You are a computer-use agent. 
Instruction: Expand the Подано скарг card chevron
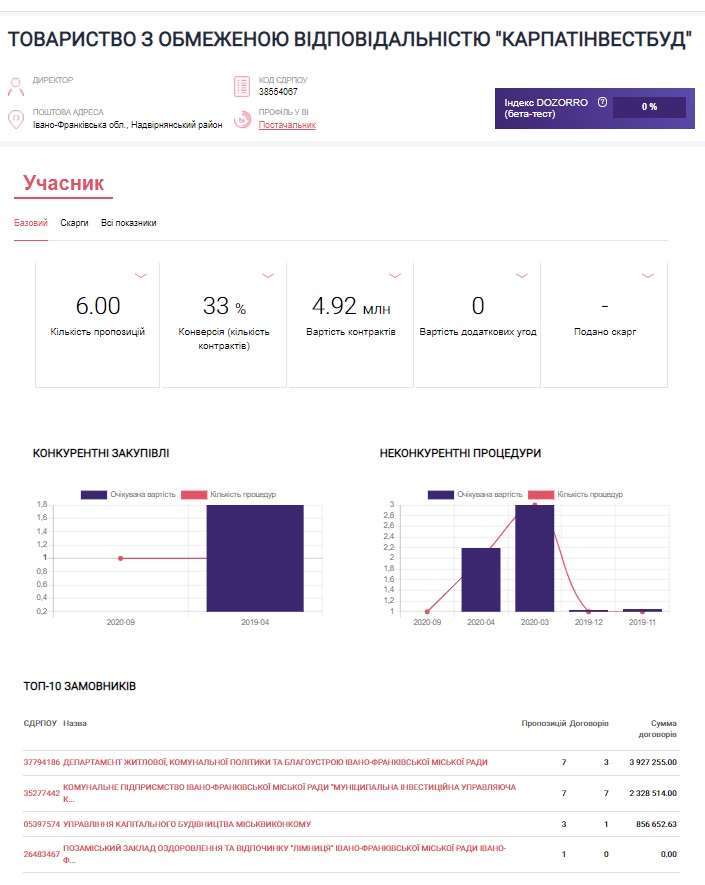pyautogui.click(x=648, y=276)
